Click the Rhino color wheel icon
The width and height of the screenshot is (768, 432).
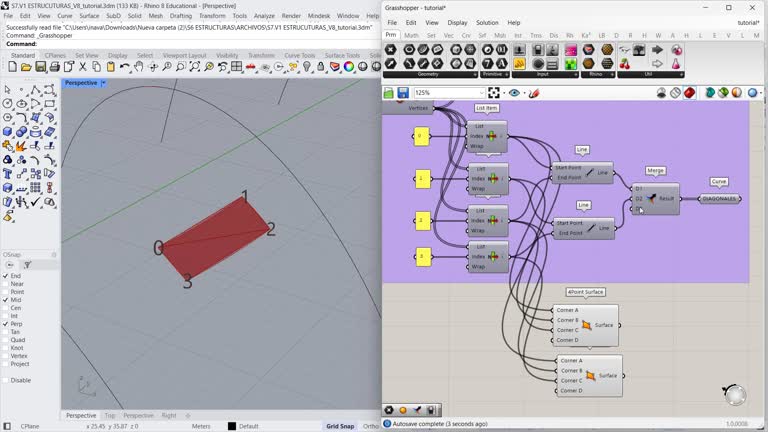point(349,67)
